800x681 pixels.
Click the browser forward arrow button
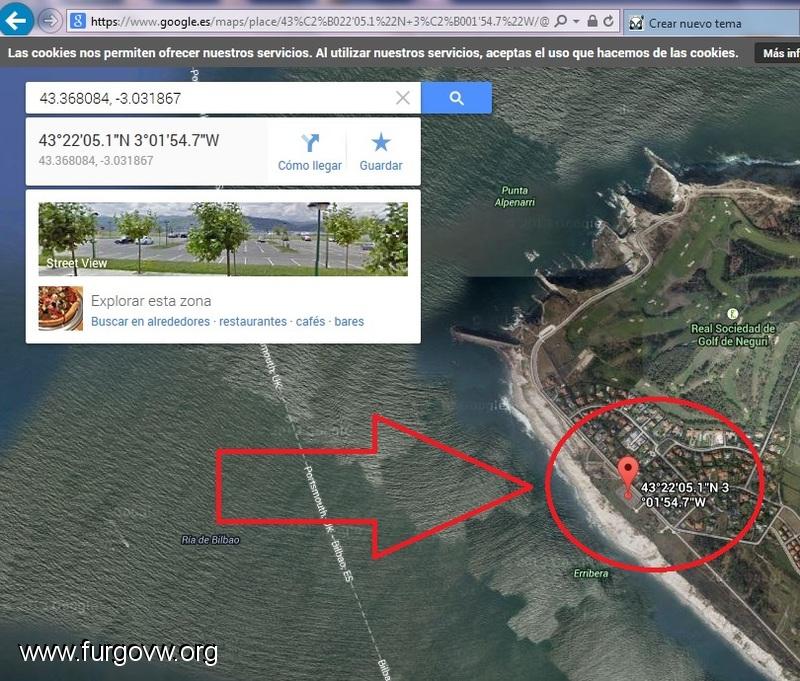pos(50,21)
